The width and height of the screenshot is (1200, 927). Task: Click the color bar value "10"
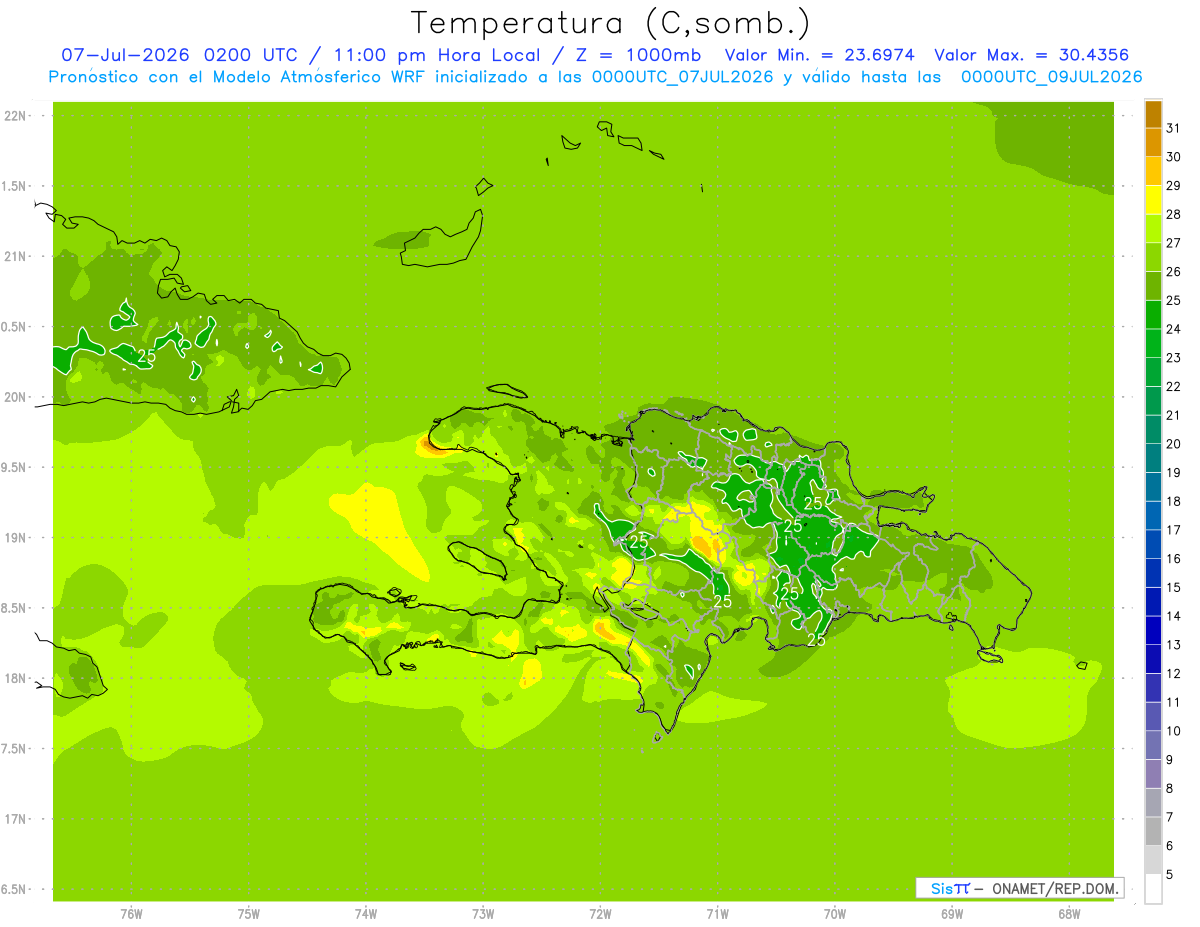tap(1175, 731)
